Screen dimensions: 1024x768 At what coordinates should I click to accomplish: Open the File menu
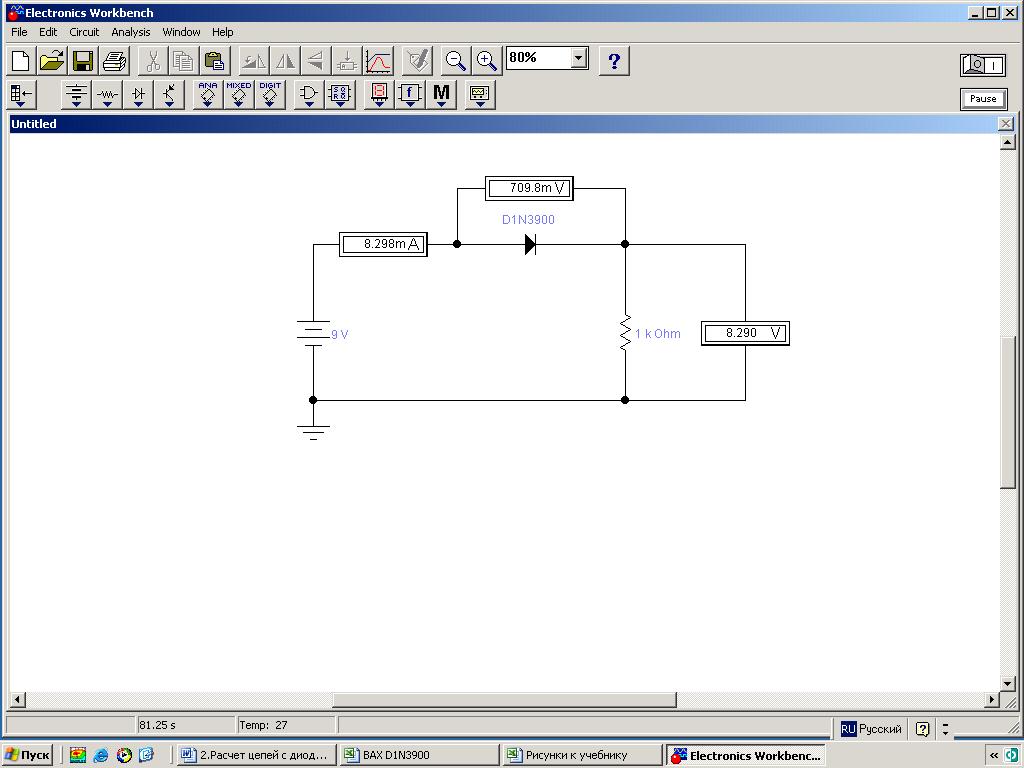coord(19,32)
